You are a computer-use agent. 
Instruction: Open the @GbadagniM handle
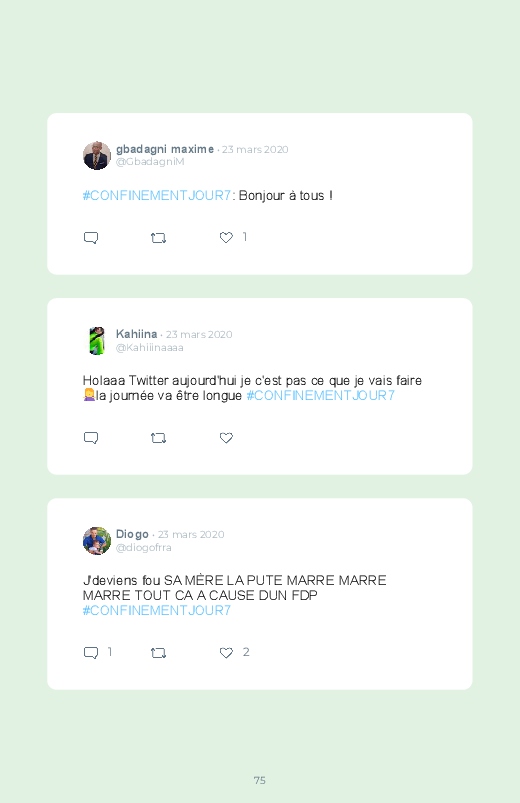click(150, 162)
